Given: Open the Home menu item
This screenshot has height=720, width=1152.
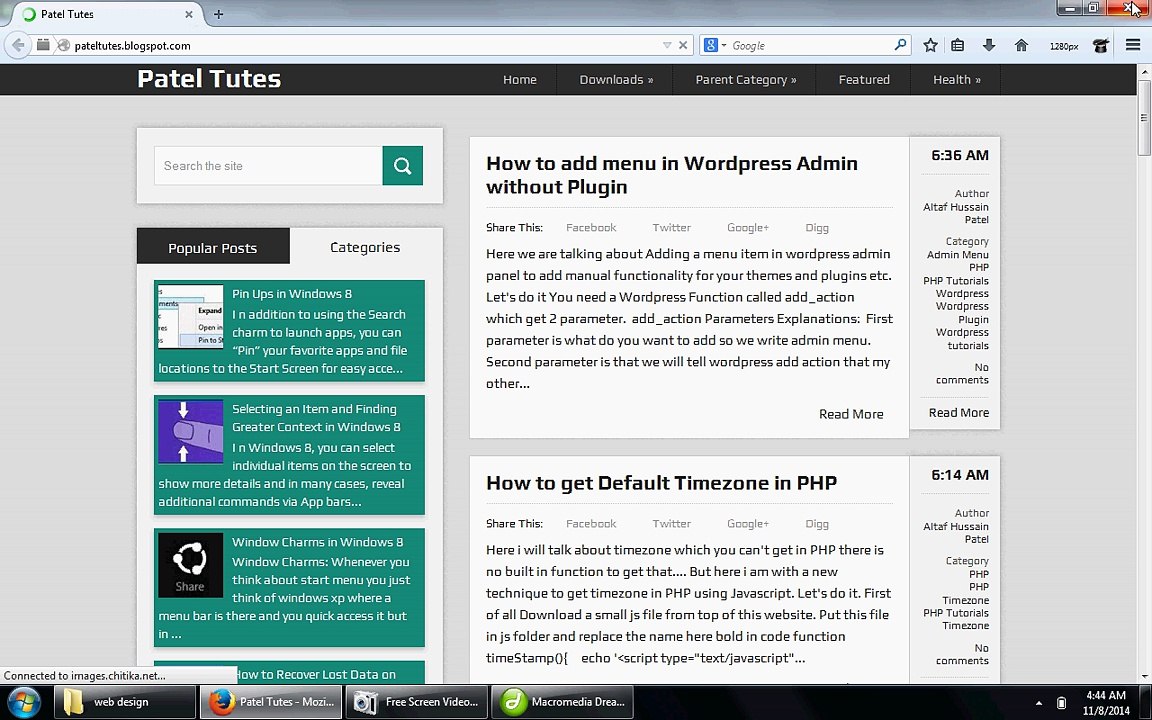Looking at the screenshot, I should [519, 79].
